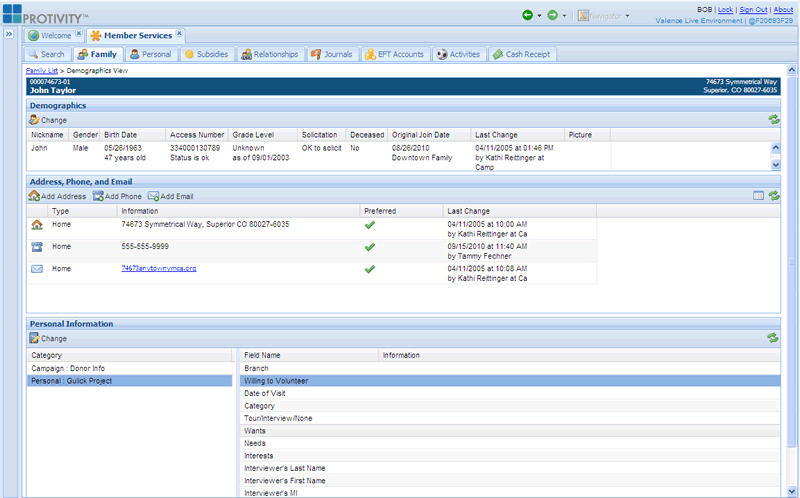Click the email envelope row icon
Screen dimensions: 800x498
(37, 268)
